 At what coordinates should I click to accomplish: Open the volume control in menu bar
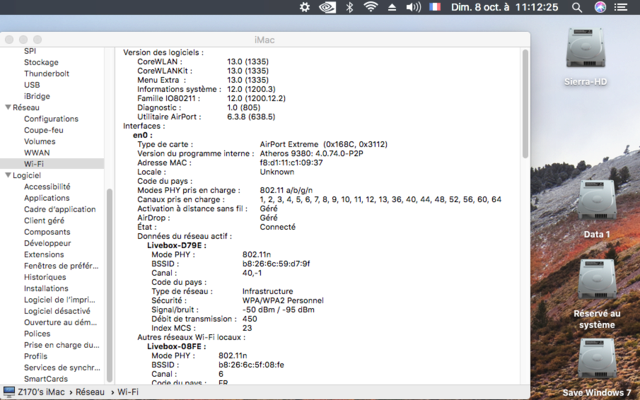[413, 7]
